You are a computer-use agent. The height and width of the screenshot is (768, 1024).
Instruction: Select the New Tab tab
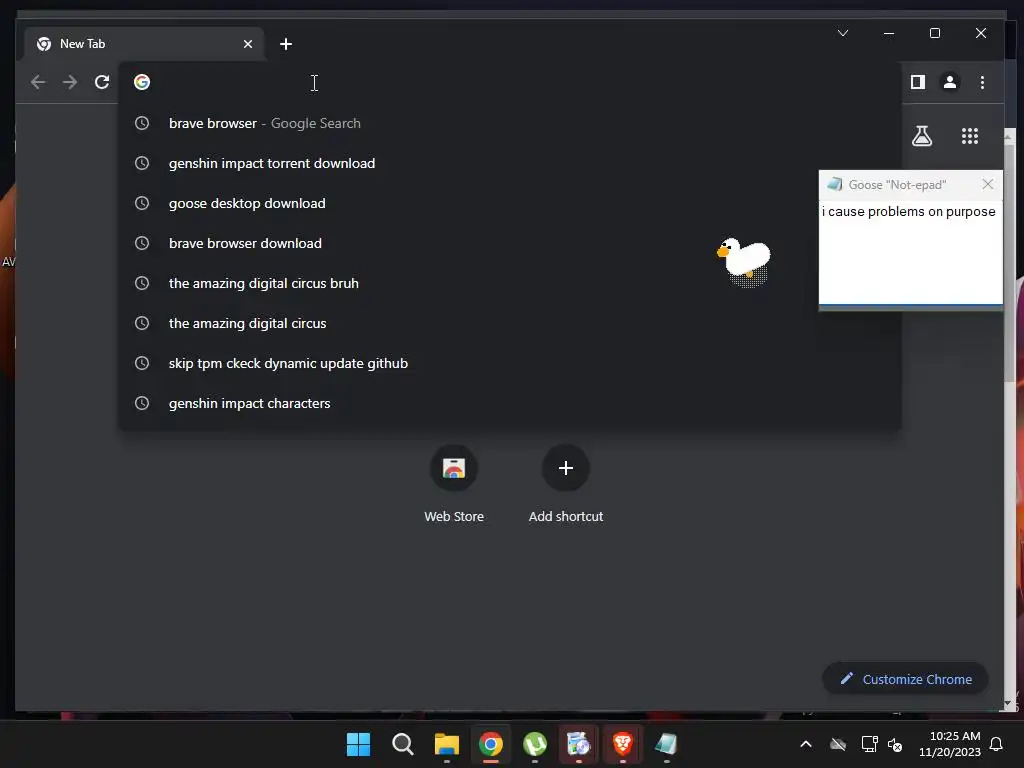click(x=144, y=44)
